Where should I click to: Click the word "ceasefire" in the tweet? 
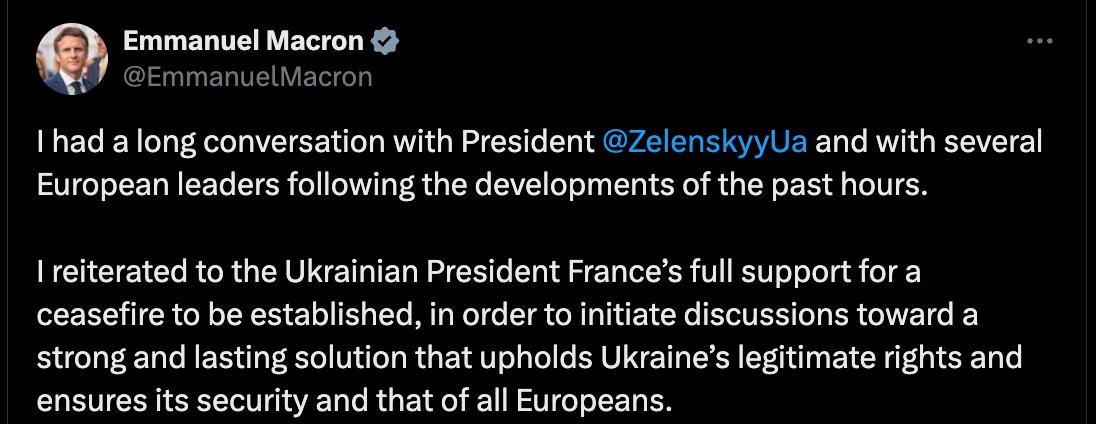click(x=98, y=315)
